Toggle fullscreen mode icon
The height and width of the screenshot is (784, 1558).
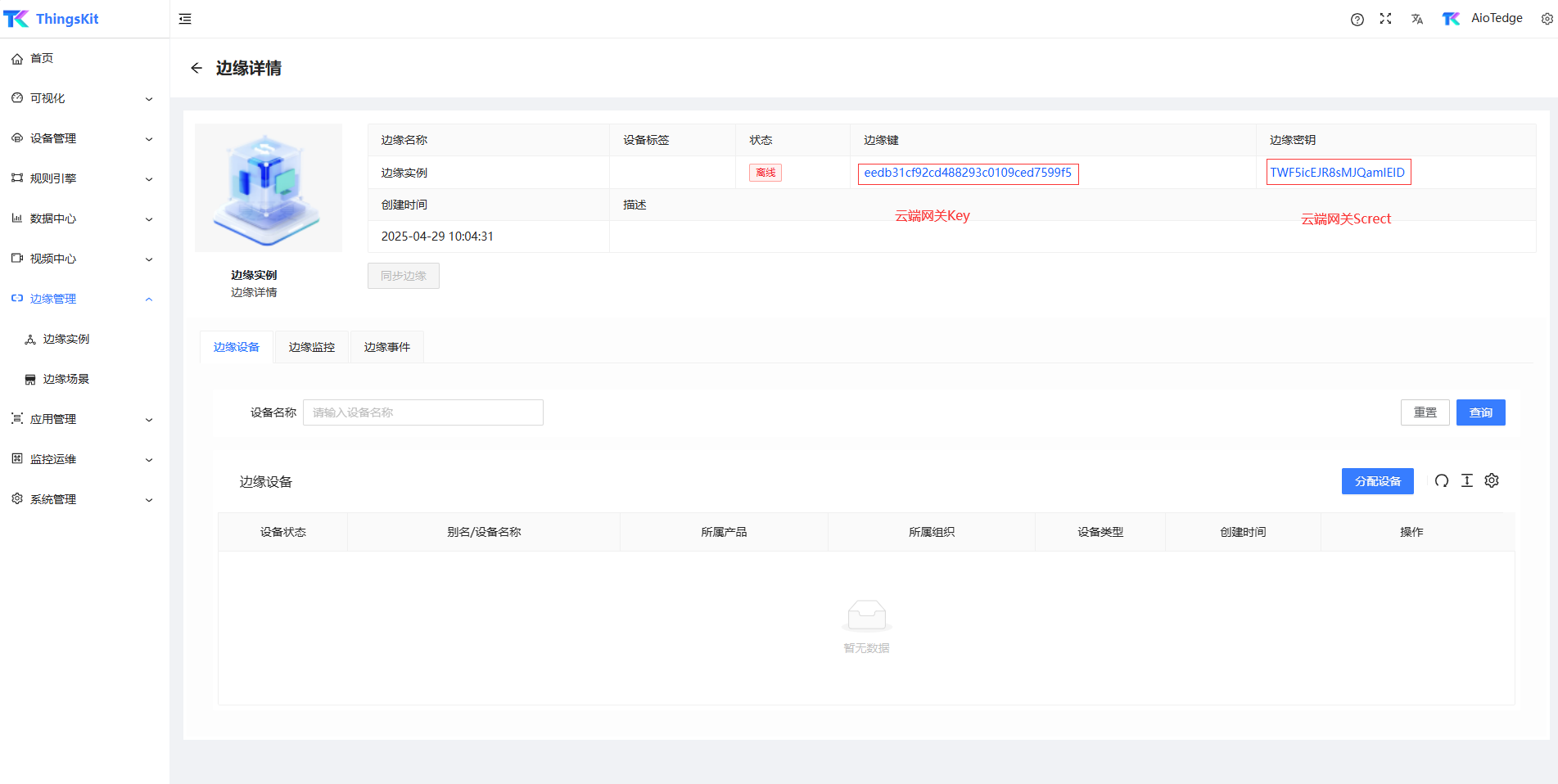[x=1385, y=19]
